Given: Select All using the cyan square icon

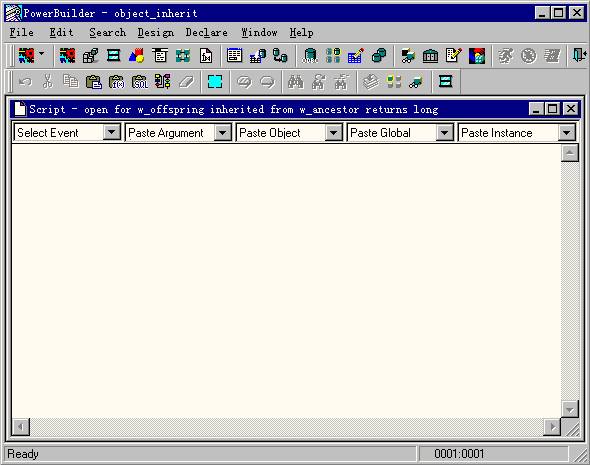Looking at the screenshot, I should 215,82.
